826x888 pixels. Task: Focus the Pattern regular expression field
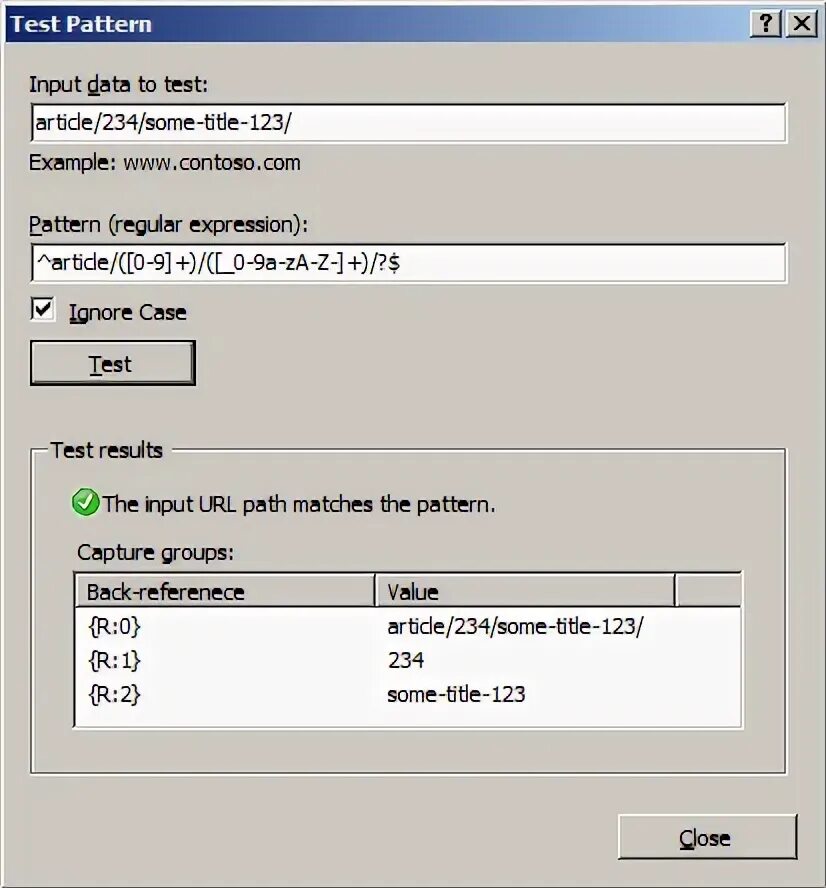pyautogui.click(x=408, y=263)
